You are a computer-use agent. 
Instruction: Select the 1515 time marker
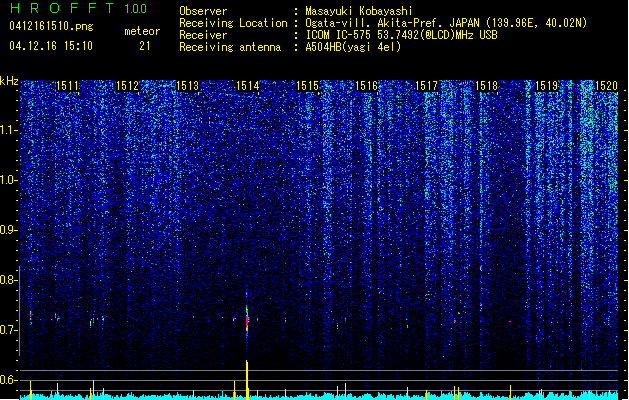pyautogui.click(x=307, y=86)
